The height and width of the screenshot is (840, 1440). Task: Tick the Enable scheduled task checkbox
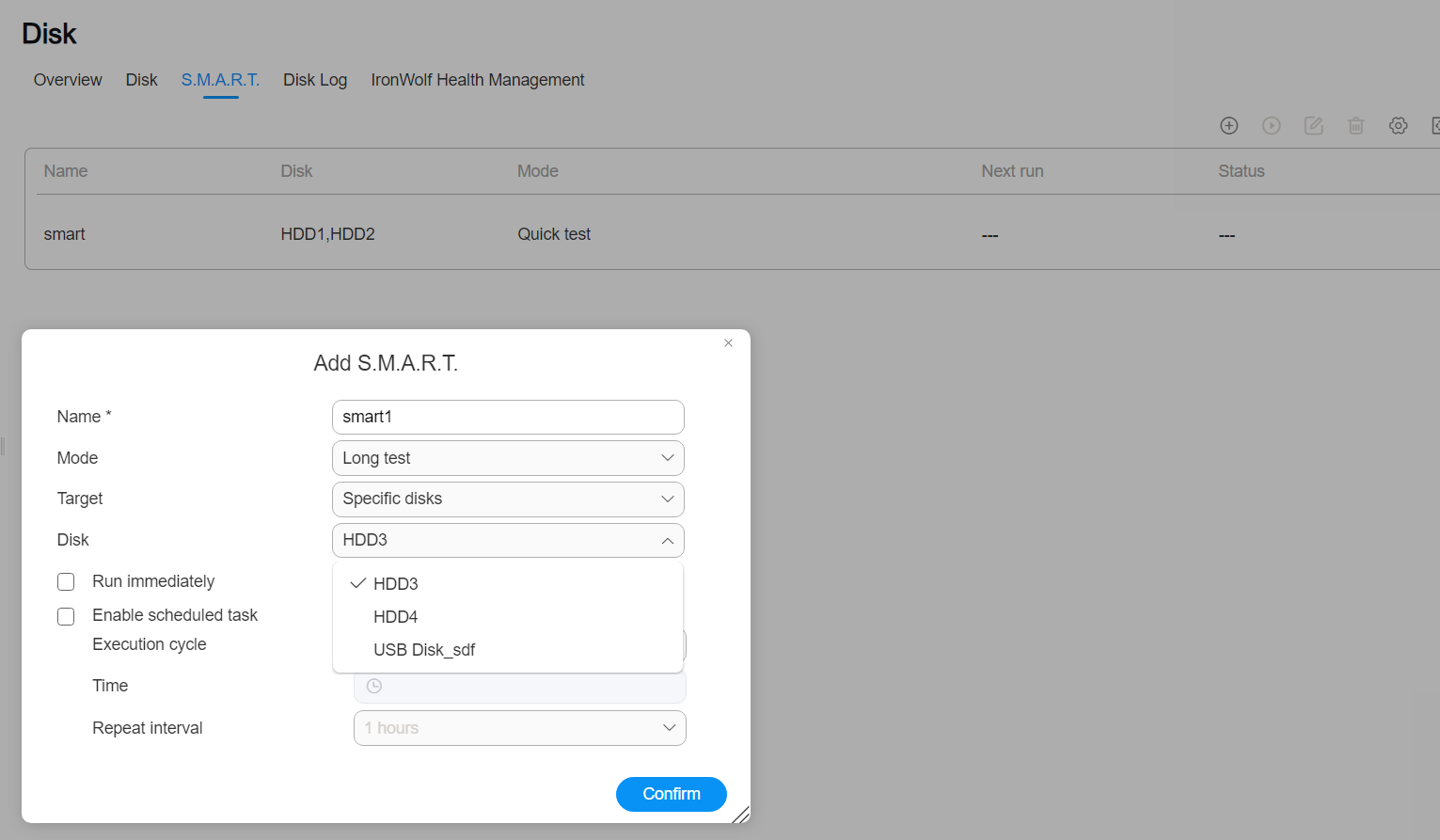[x=66, y=616]
